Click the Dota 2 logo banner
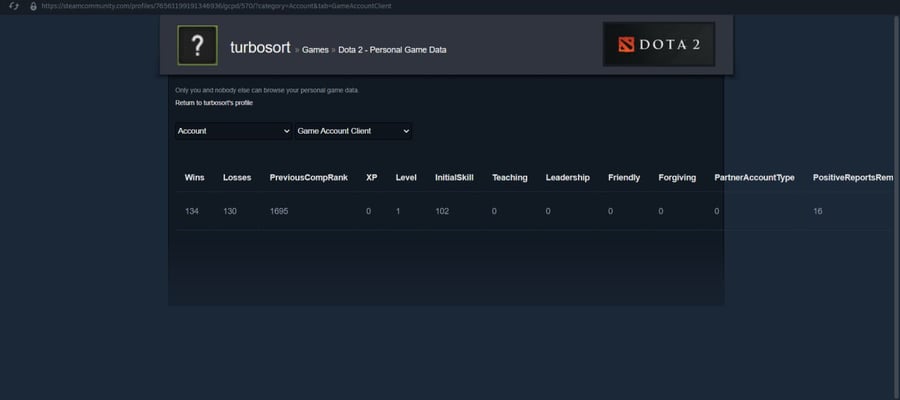This screenshot has height=400, width=900. [x=658, y=44]
